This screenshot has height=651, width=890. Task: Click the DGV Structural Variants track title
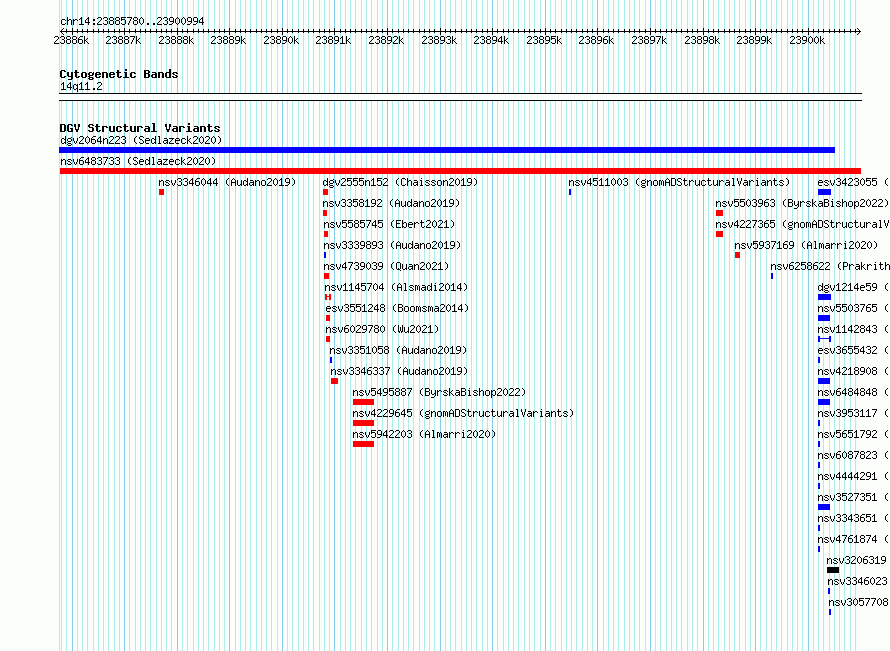pyautogui.click(x=140, y=128)
